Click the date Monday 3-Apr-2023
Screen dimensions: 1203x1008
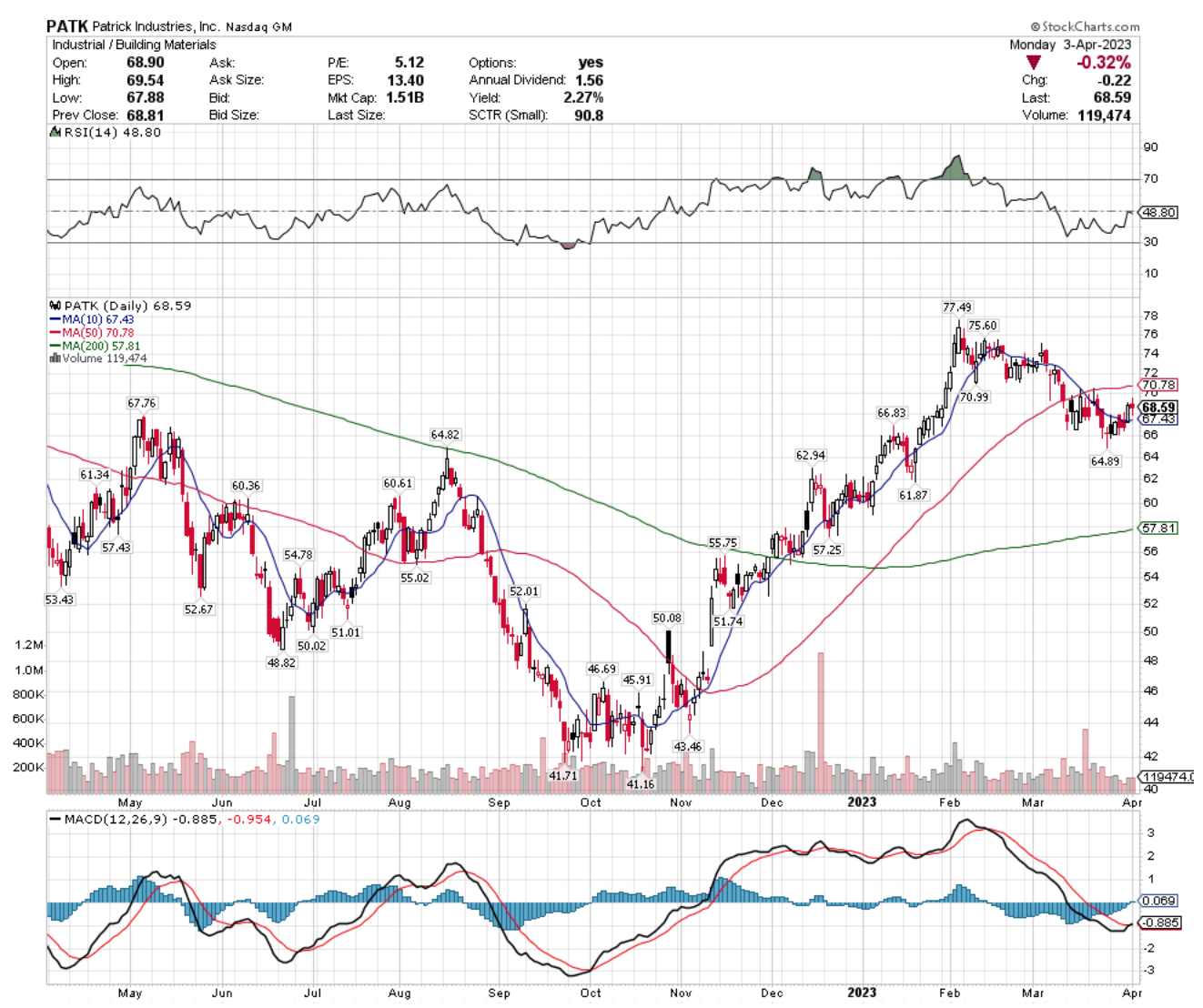(1070, 45)
